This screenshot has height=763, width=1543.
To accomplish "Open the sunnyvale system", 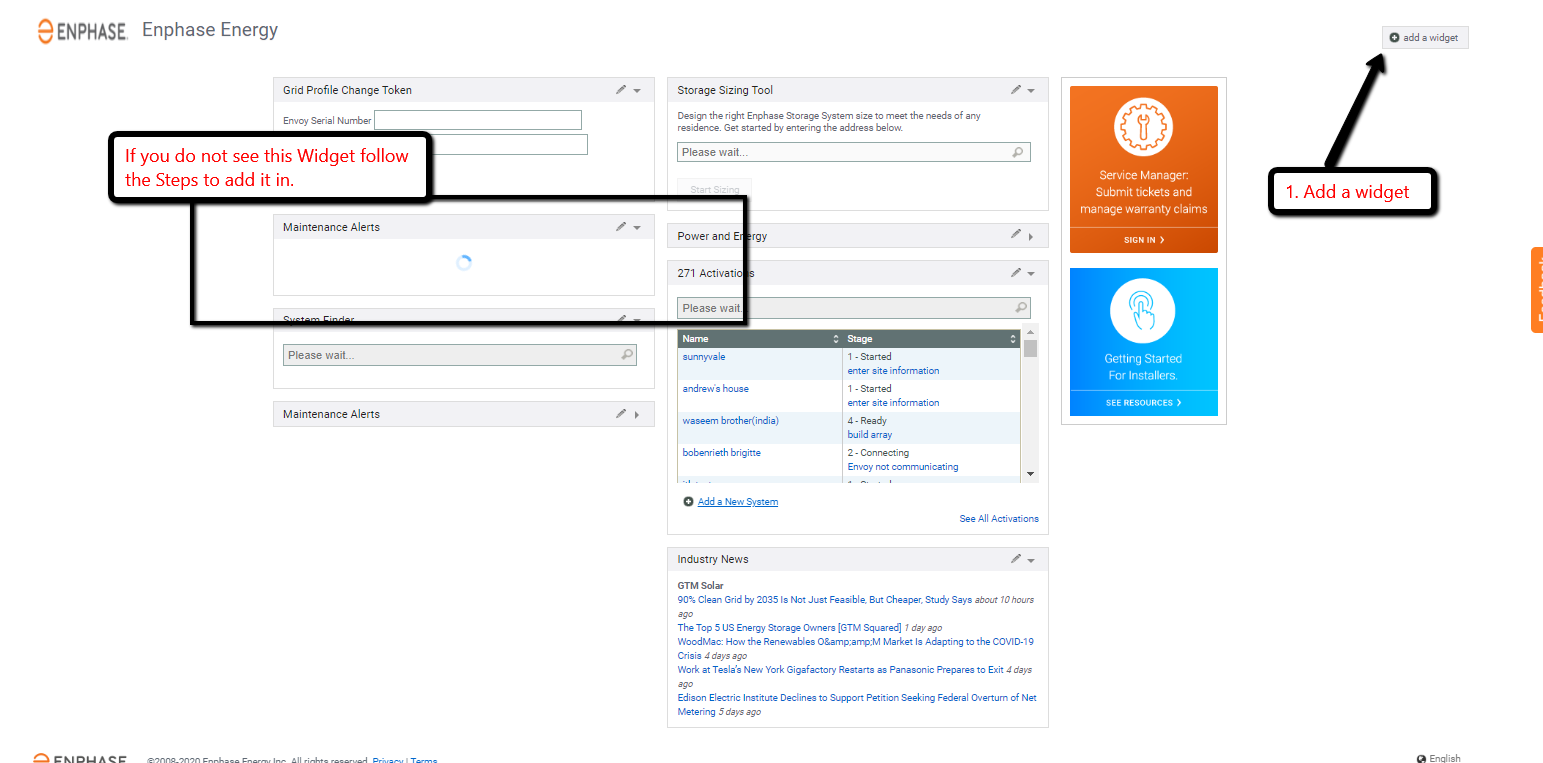I will tap(706, 357).
